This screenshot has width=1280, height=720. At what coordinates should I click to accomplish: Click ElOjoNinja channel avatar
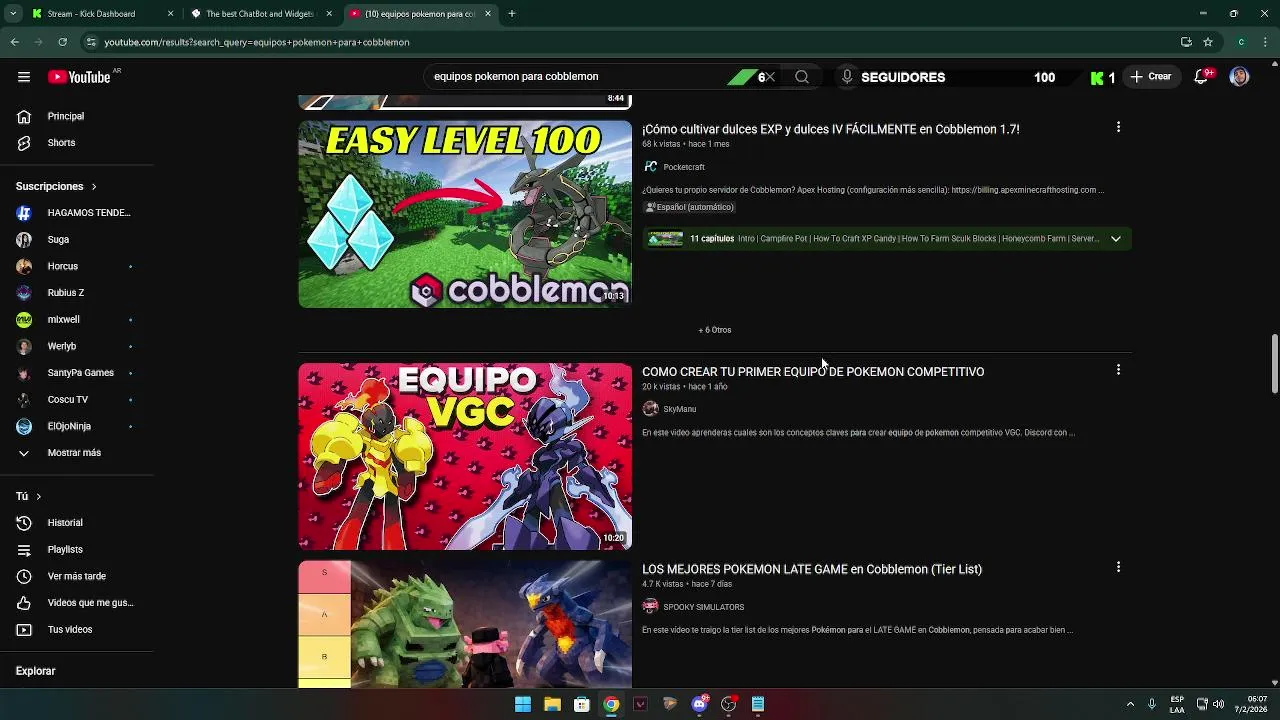(24, 426)
